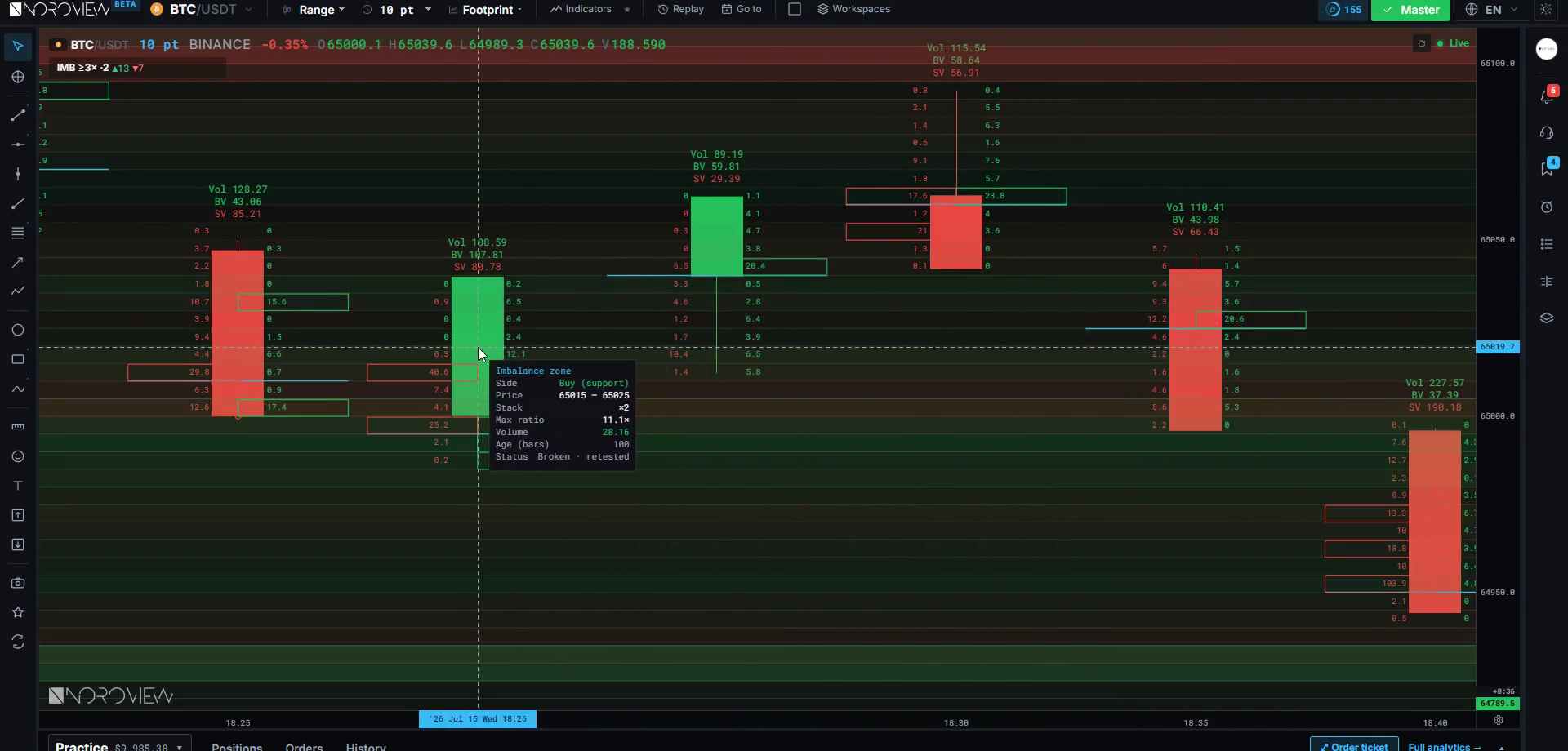Favorite indicators star next to Indicators
The height and width of the screenshot is (751, 1568).
coord(626,10)
